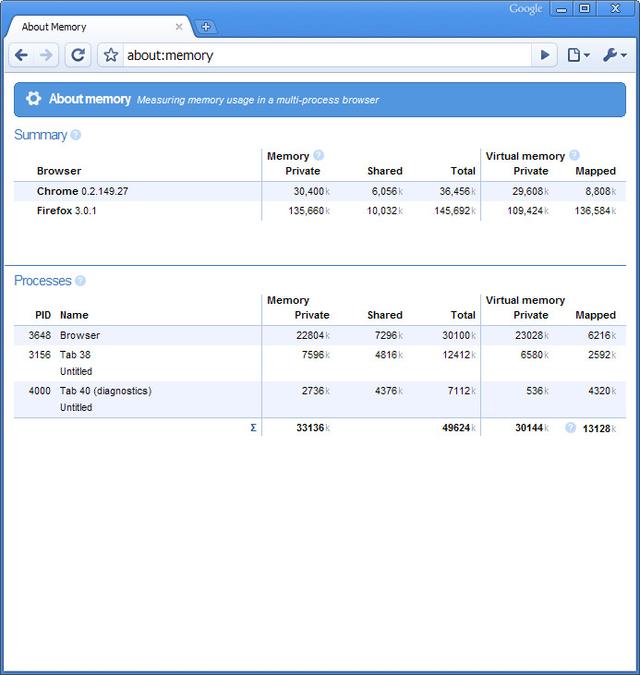Open the new tab plus button
Image resolution: width=640 pixels, height=675 pixels.
(x=205, y=27)
